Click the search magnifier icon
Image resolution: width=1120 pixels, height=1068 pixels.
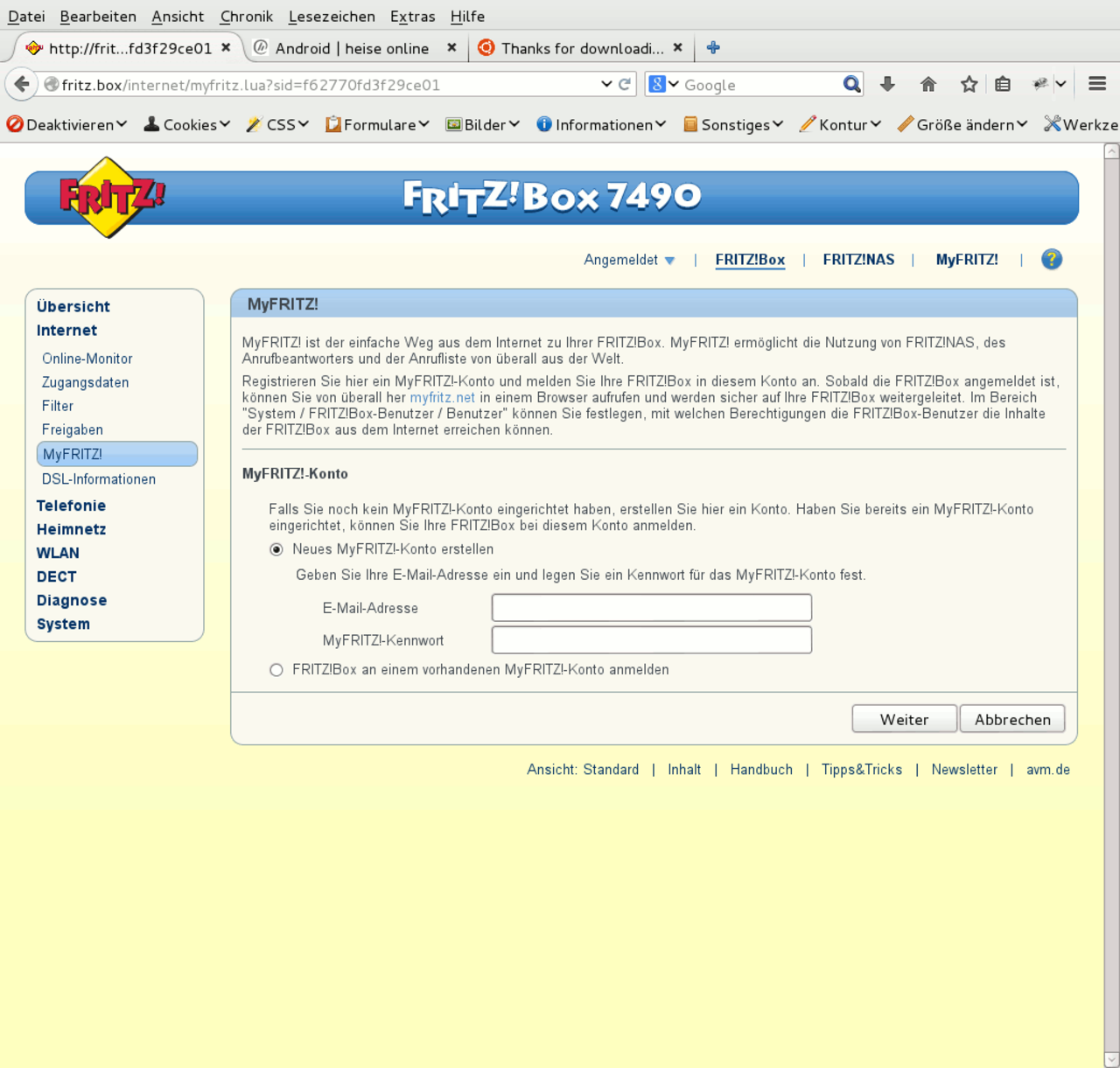point(851,84)
